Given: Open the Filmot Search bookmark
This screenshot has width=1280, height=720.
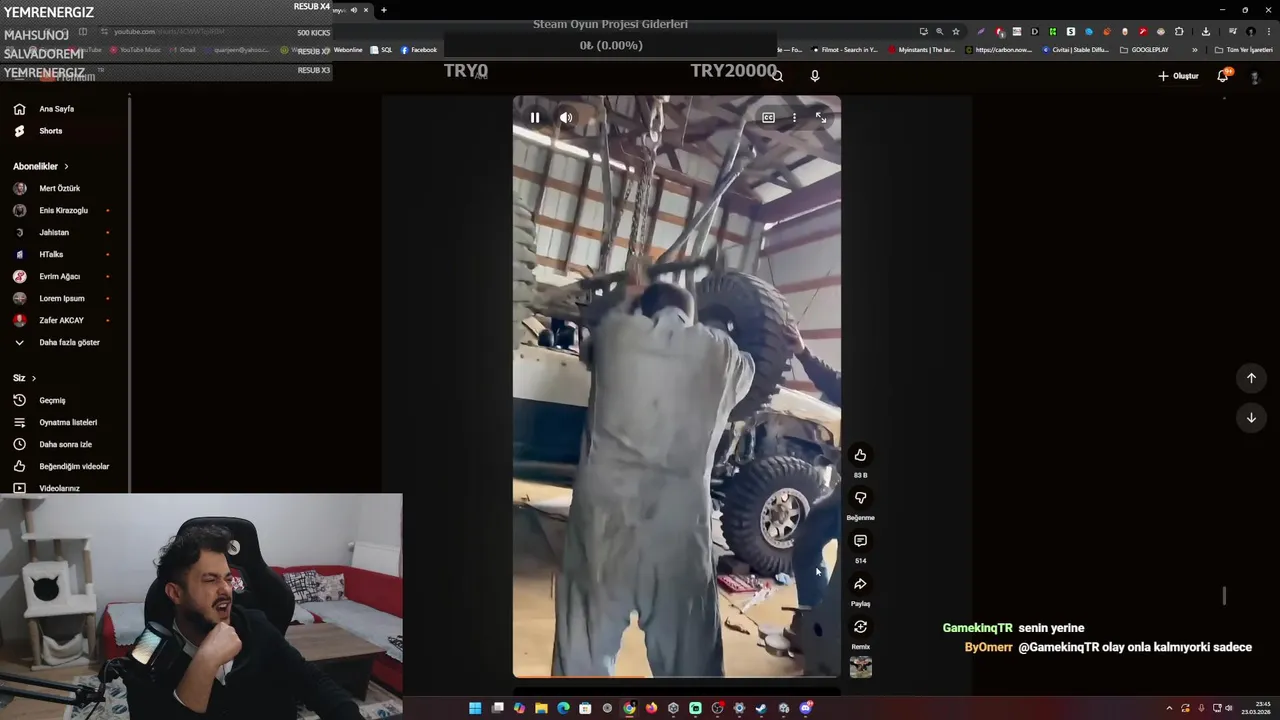Looking at the screenshot, I should click(x=845, y=49).
